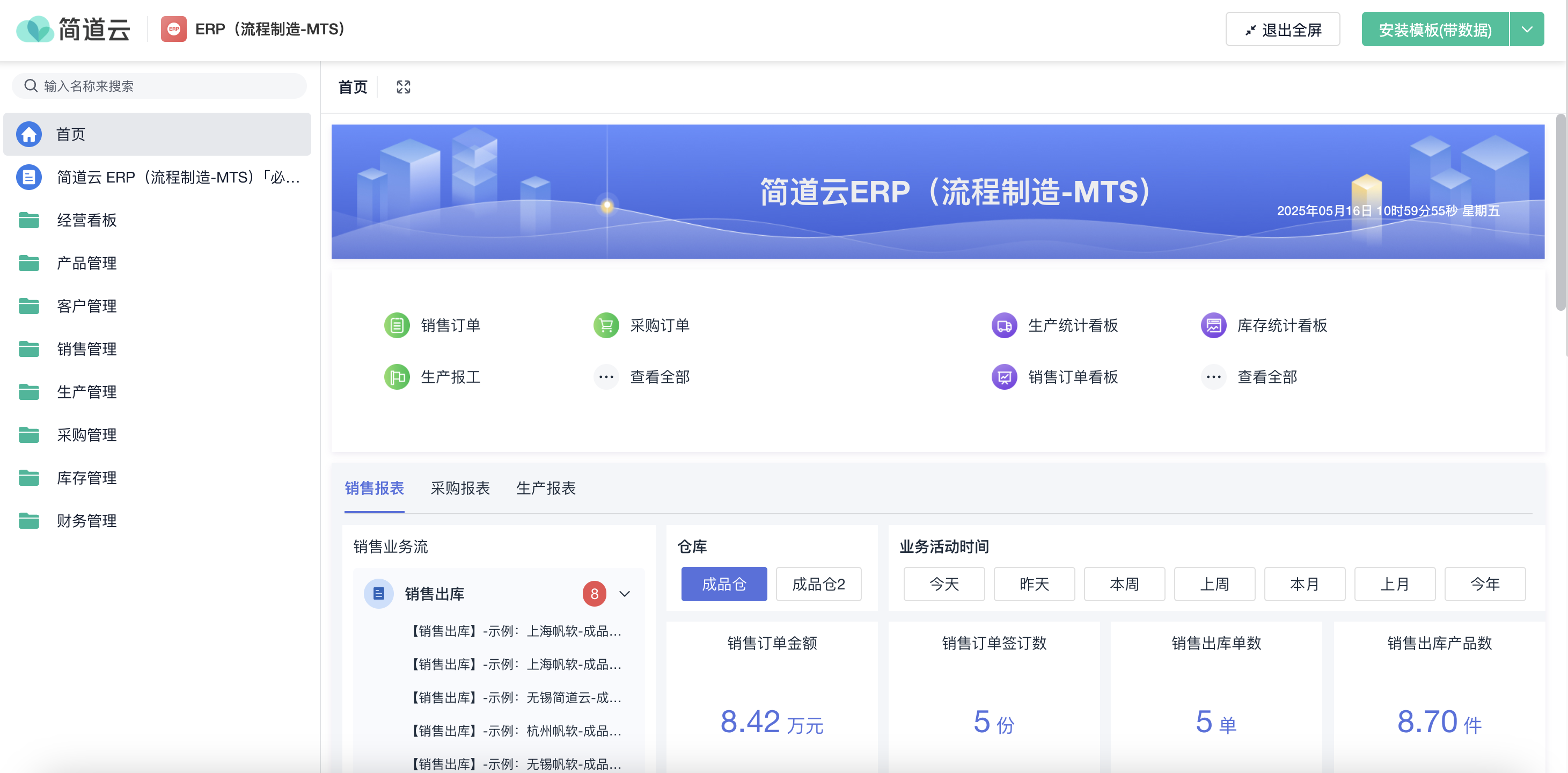Screen dimensions: 1568x773
Task: Click 退出全屏 button
Action: point(1283,29)
